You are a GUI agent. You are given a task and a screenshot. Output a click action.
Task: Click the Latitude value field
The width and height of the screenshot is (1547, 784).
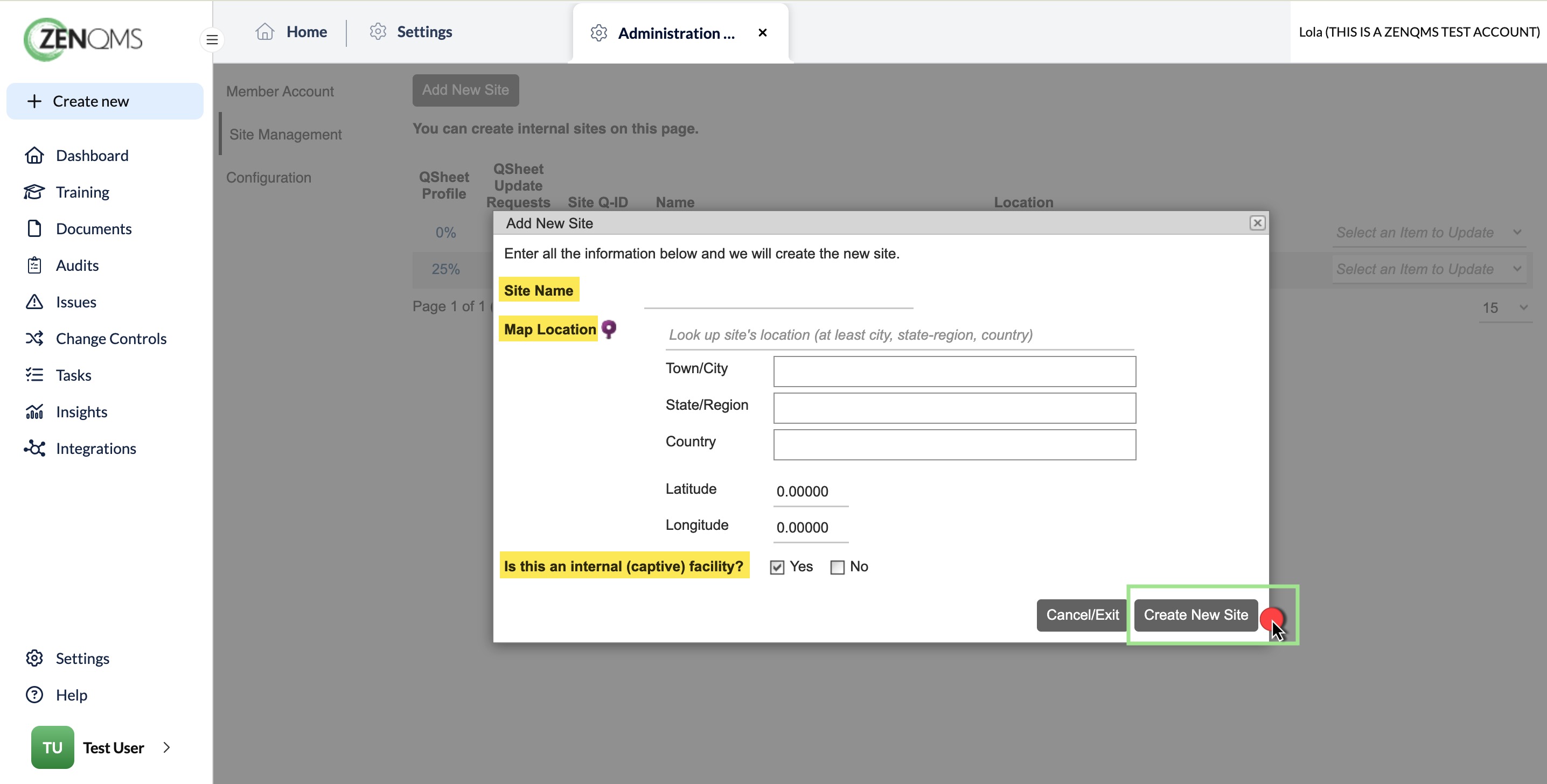(811, 492)
